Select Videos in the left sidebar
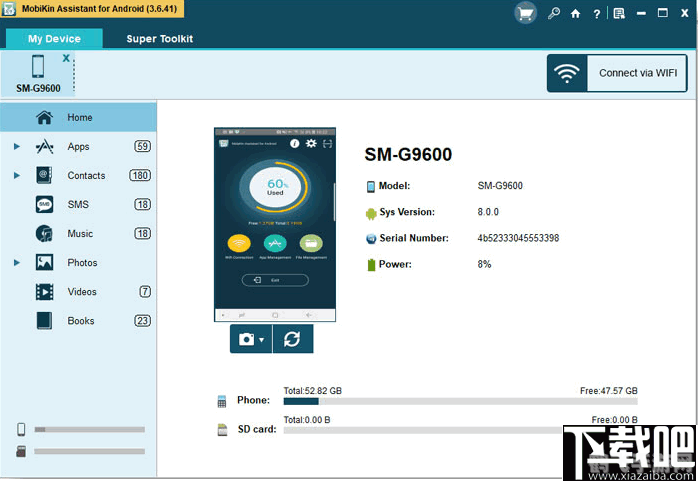 click(x=82, y=292)
